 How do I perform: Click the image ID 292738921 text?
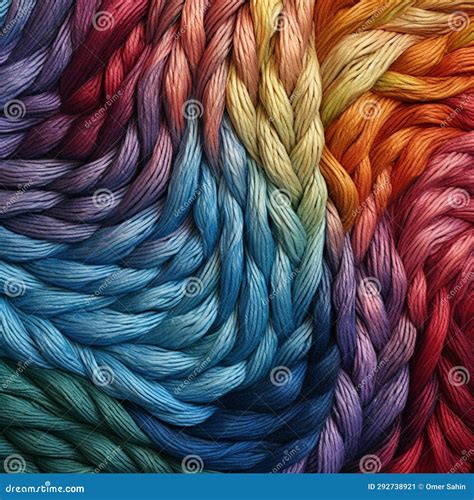coord(391,487)
